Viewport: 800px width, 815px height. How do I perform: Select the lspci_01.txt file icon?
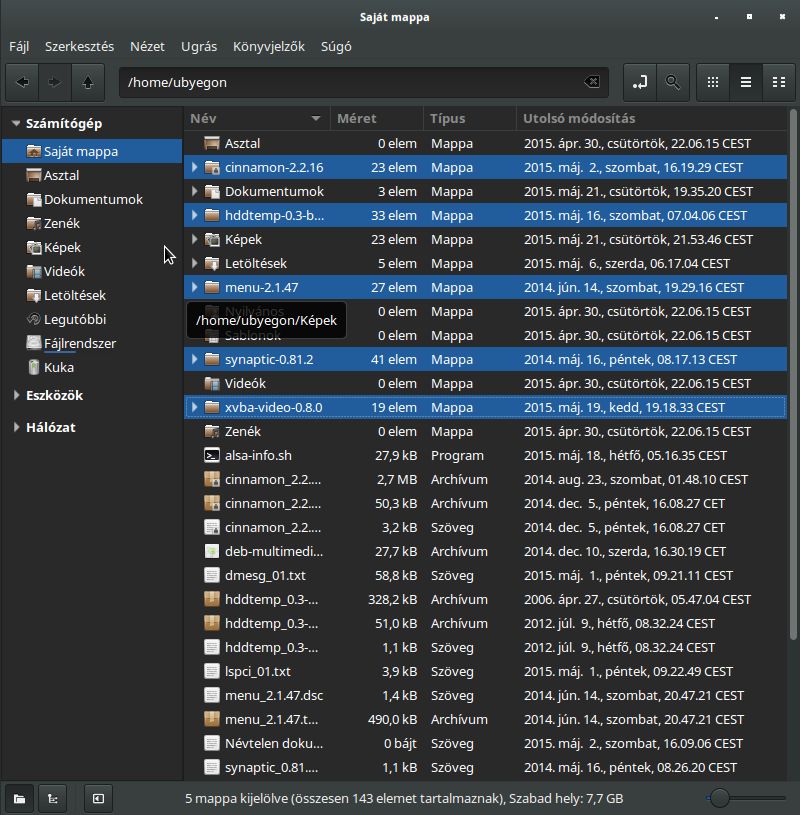coord(212,671)
